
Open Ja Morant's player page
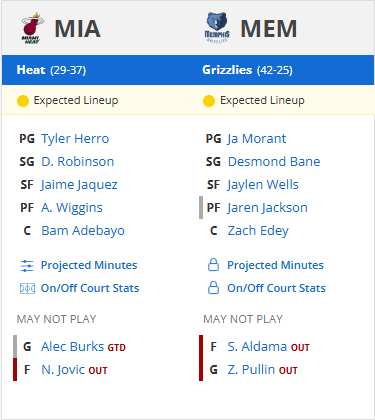pos(257,139)
